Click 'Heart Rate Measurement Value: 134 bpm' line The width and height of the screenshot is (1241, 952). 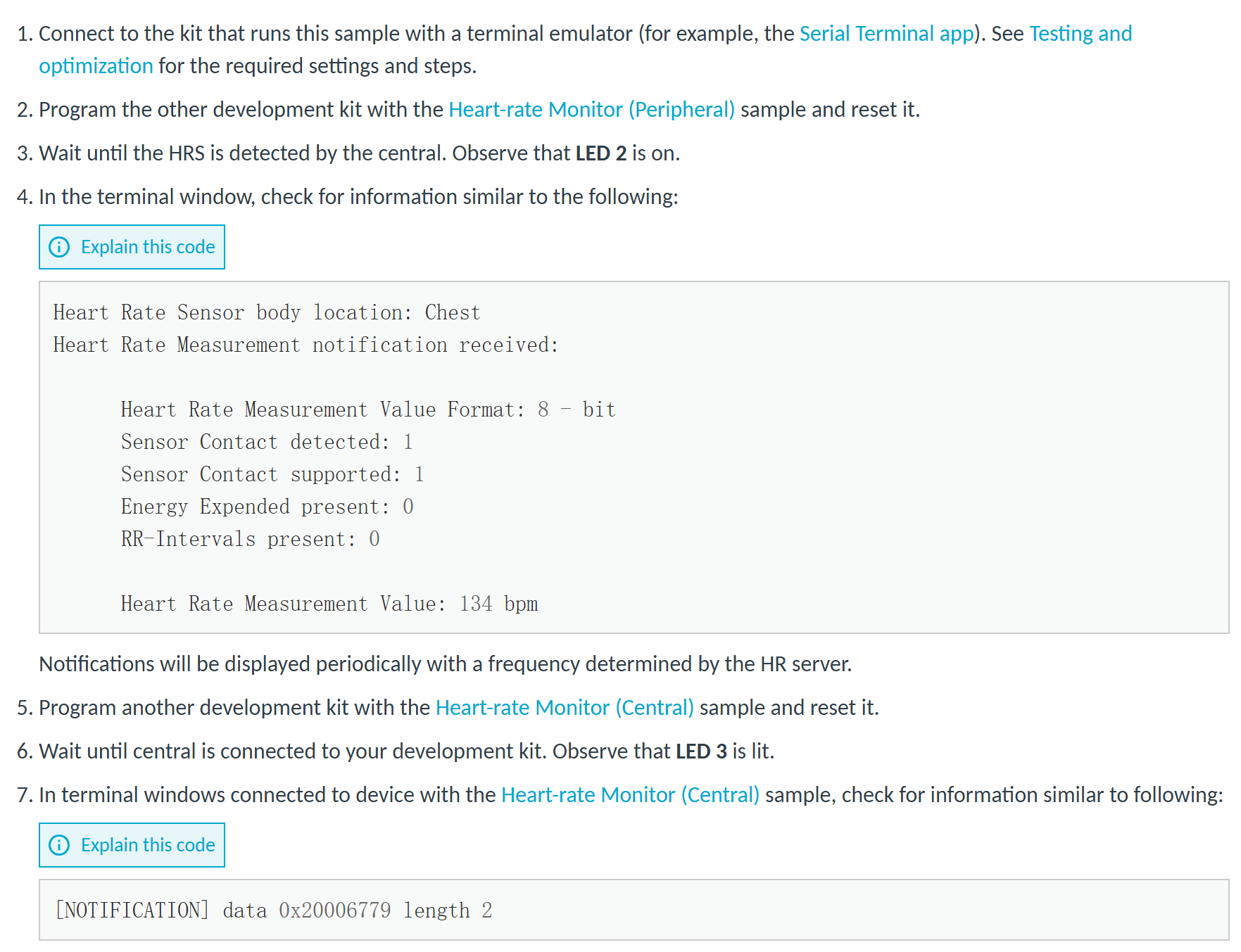(x=329, y=604)
